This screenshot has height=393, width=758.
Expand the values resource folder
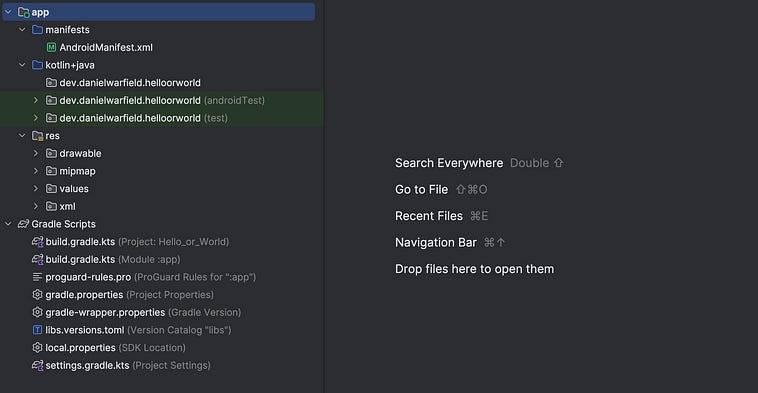[36, 189]
